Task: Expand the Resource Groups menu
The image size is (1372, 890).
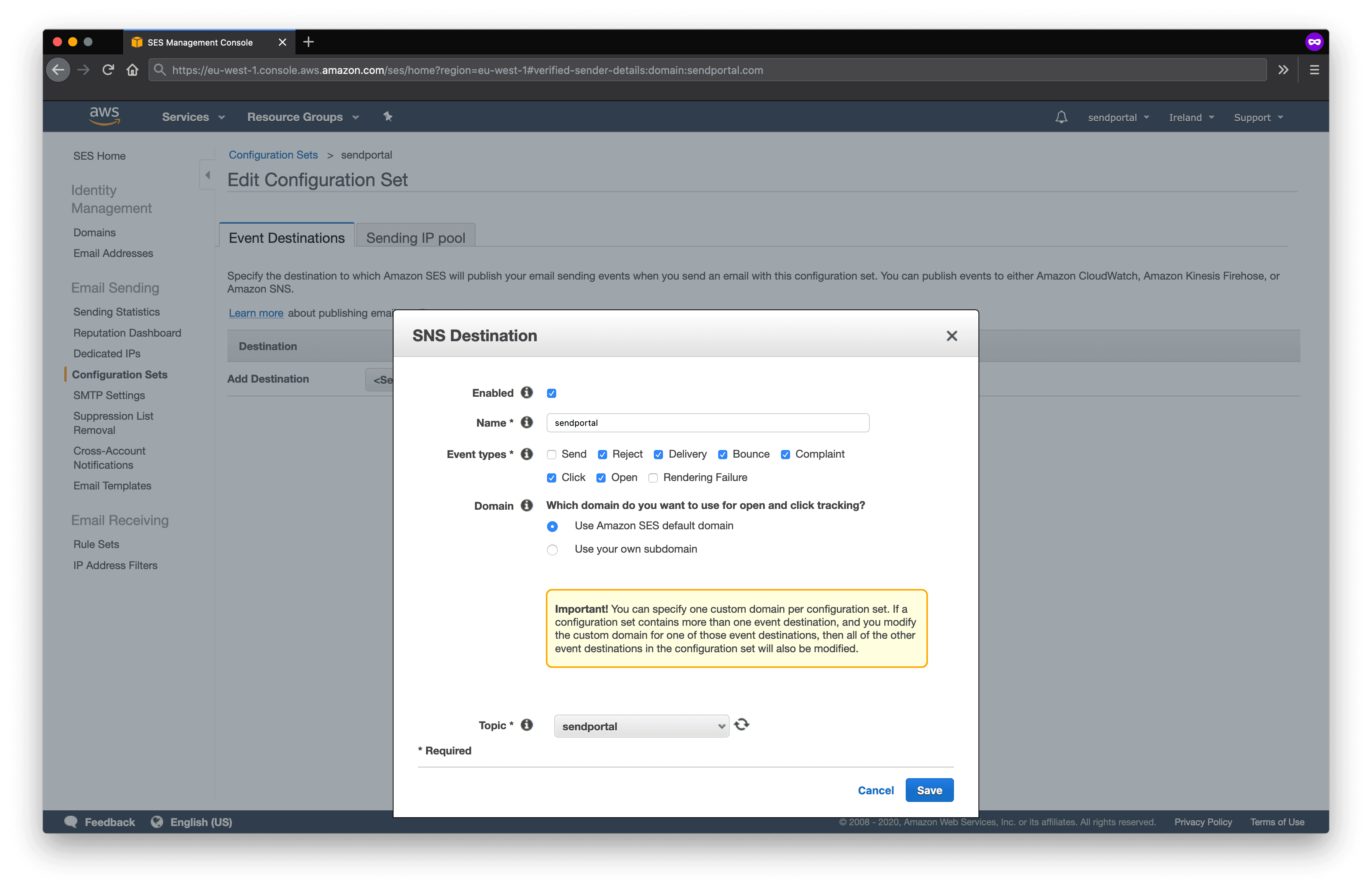Action: point(303,117)
